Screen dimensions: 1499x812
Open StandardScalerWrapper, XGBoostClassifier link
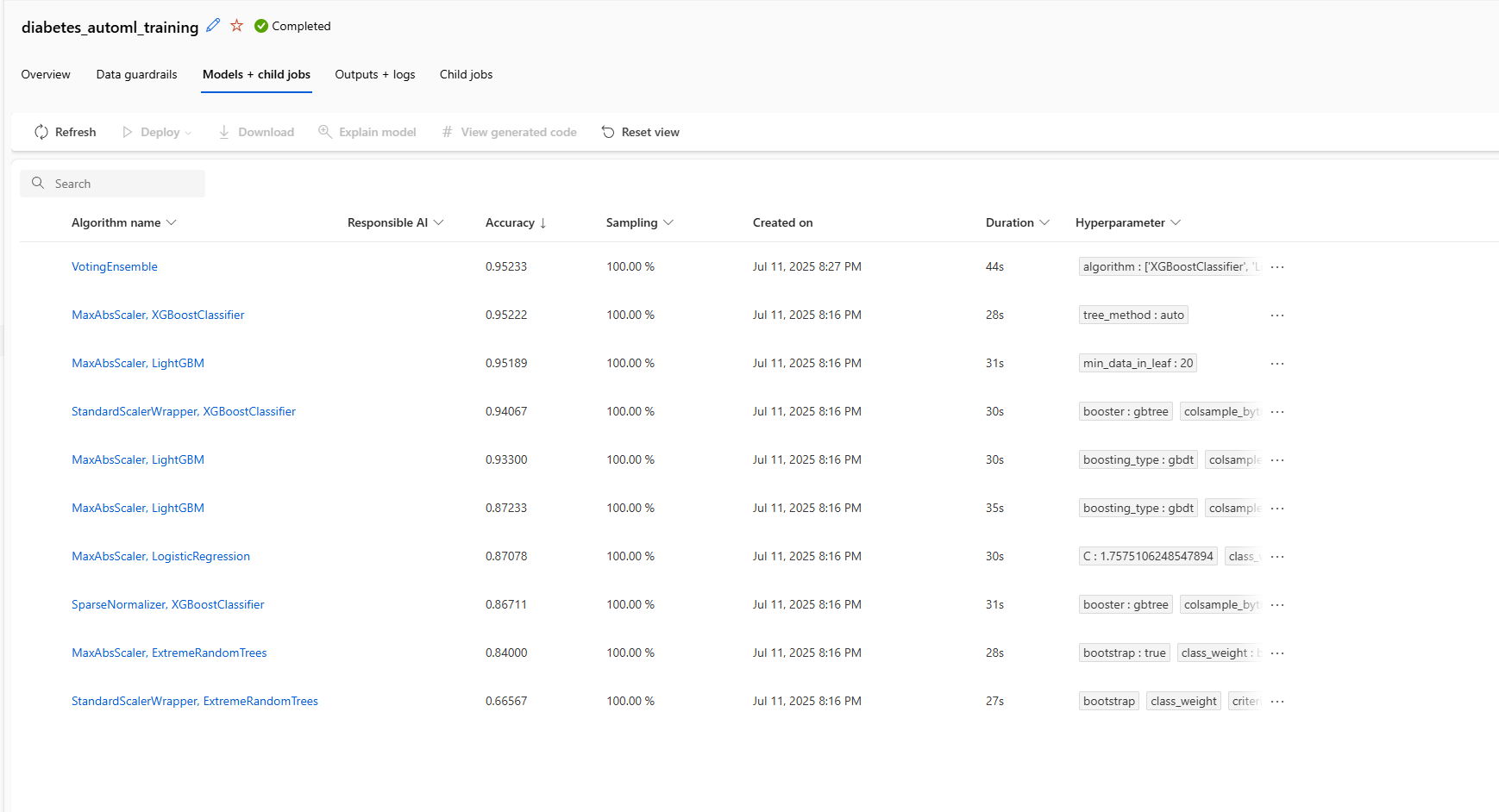tap(184, 411)
